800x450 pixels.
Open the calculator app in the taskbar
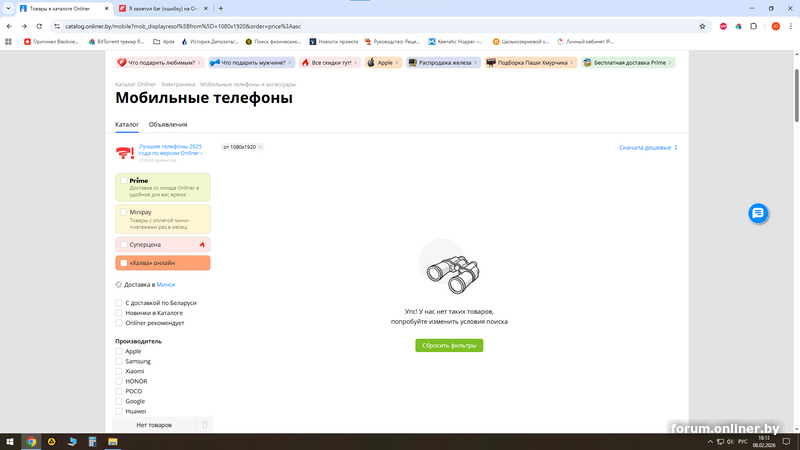click(92, 442)
